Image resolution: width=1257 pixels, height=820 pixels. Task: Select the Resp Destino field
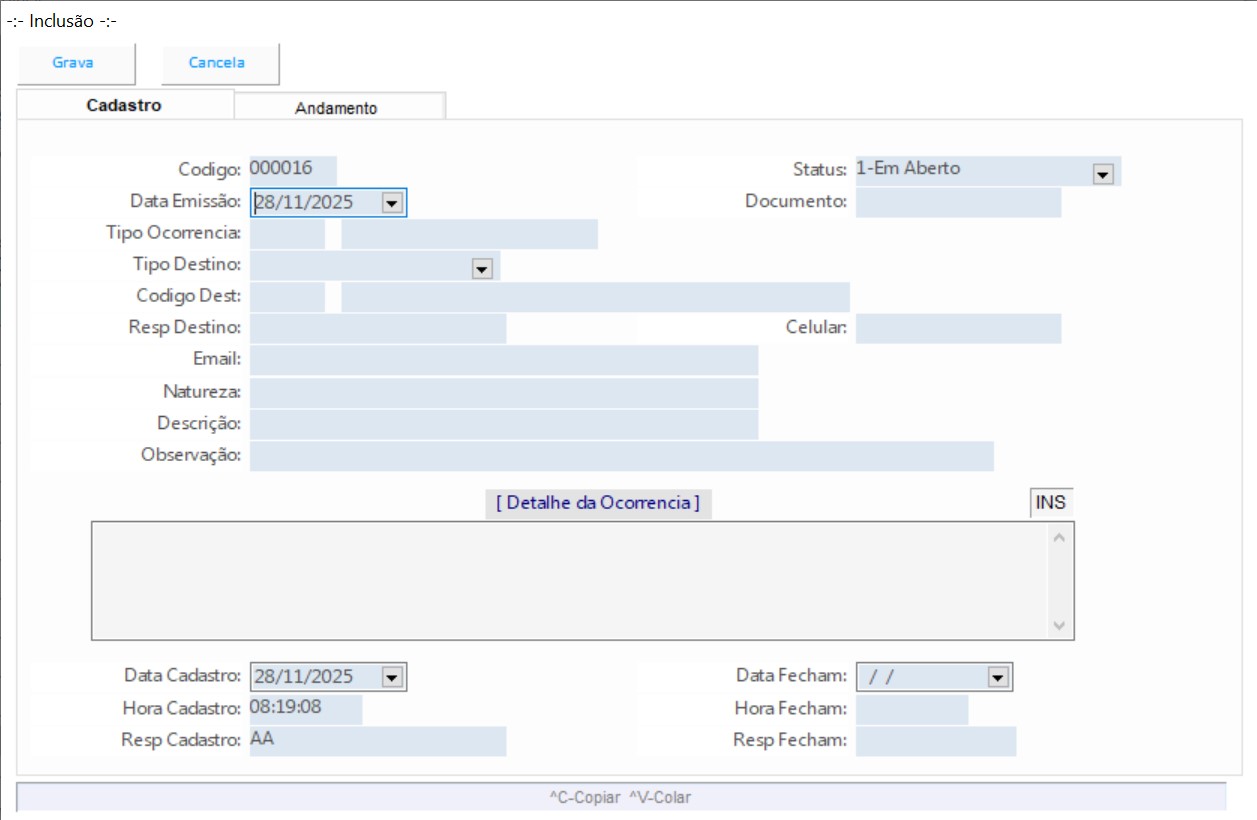(x=377, y=328)
